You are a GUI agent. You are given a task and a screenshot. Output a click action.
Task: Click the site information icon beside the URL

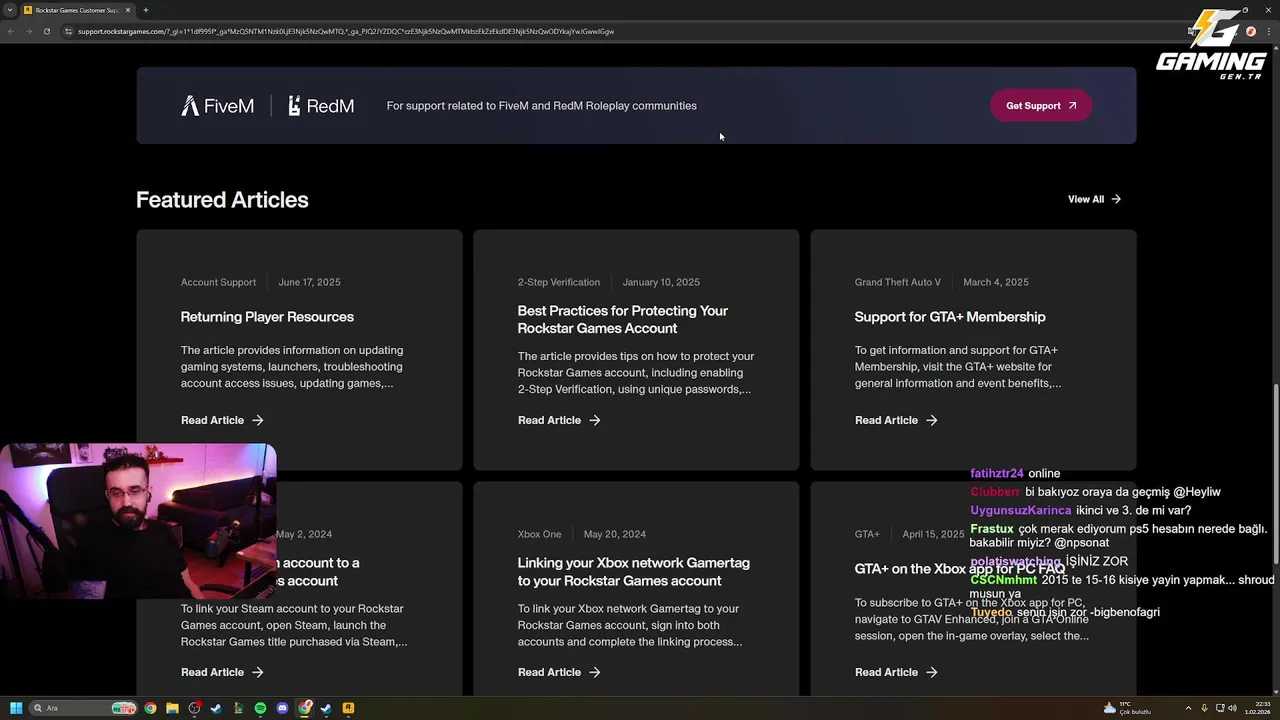[x=68, y=31]
